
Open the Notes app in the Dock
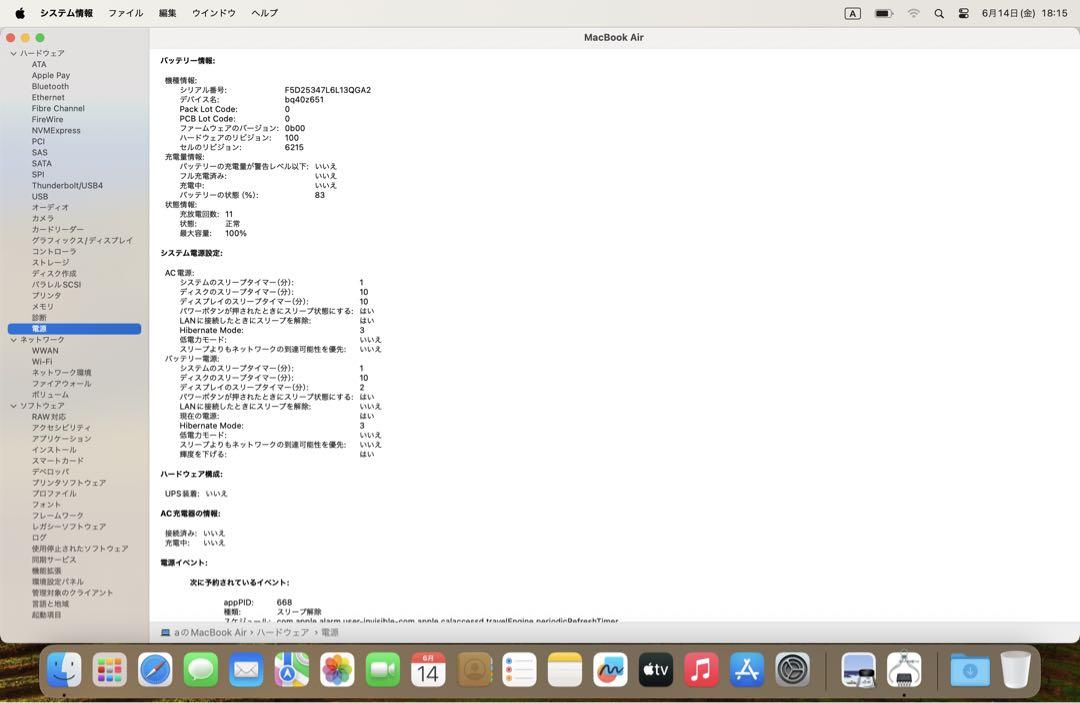tap(565, 669)
